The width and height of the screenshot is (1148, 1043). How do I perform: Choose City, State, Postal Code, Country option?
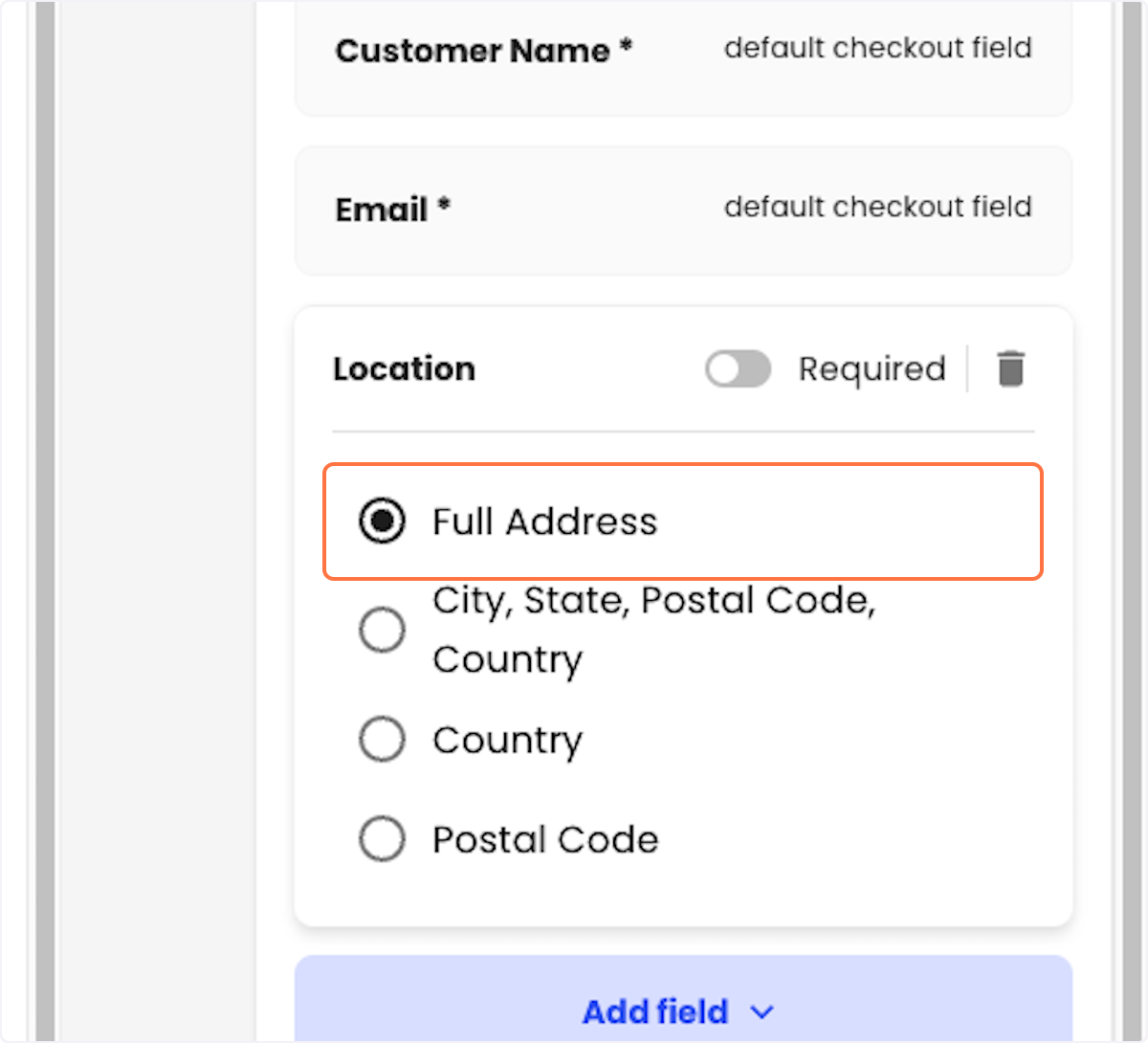coord(382,630)
